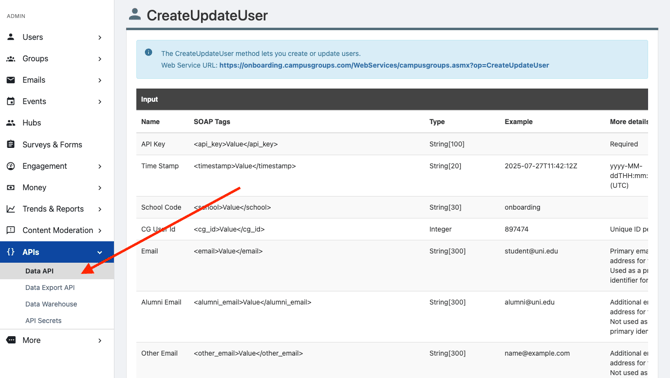Viewport: 670px width, 378px height.
Task: Open the Data Export API link
Action: coord(50,287)
